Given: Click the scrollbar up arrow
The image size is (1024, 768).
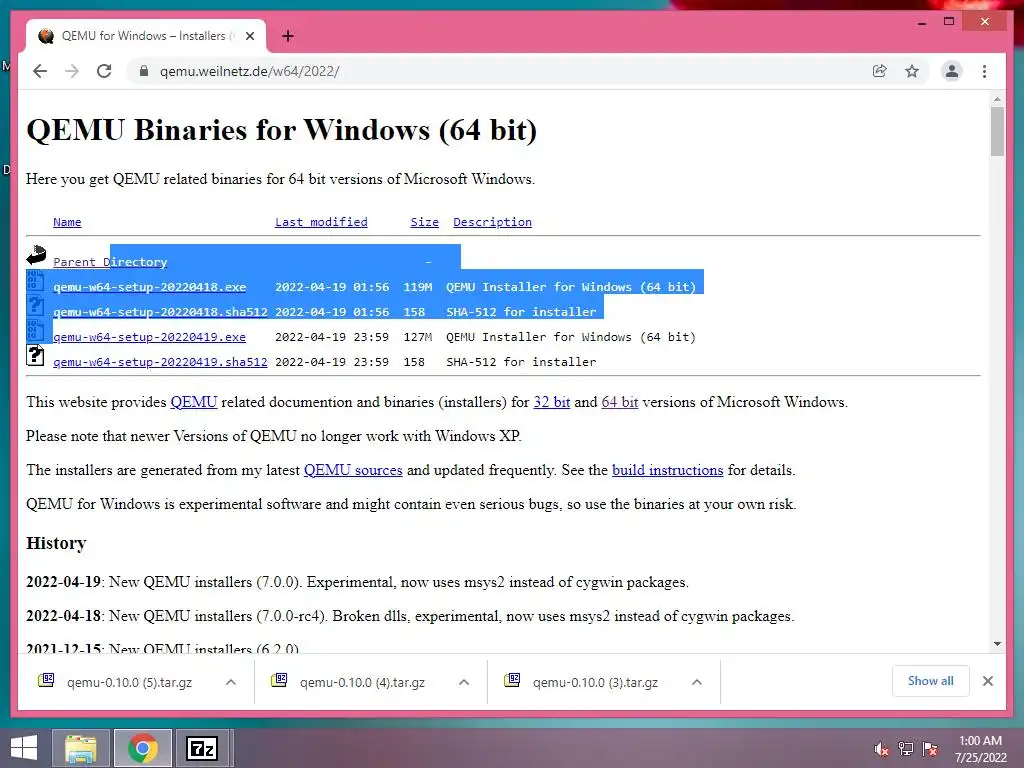Looking at the screenshot, I should [x=997, y=99].
